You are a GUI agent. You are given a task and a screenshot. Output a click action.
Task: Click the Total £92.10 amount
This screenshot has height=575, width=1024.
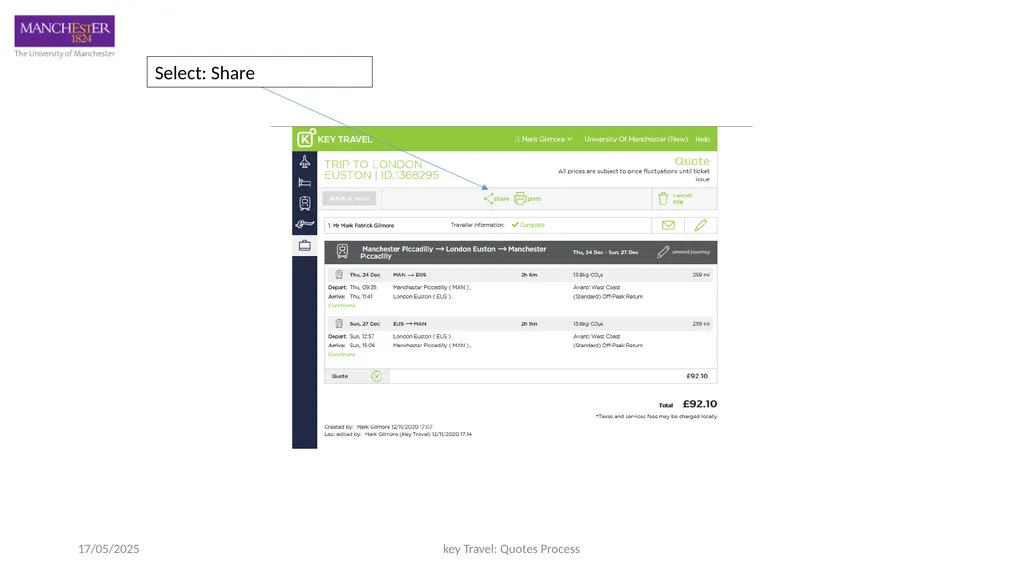[699, 404]
